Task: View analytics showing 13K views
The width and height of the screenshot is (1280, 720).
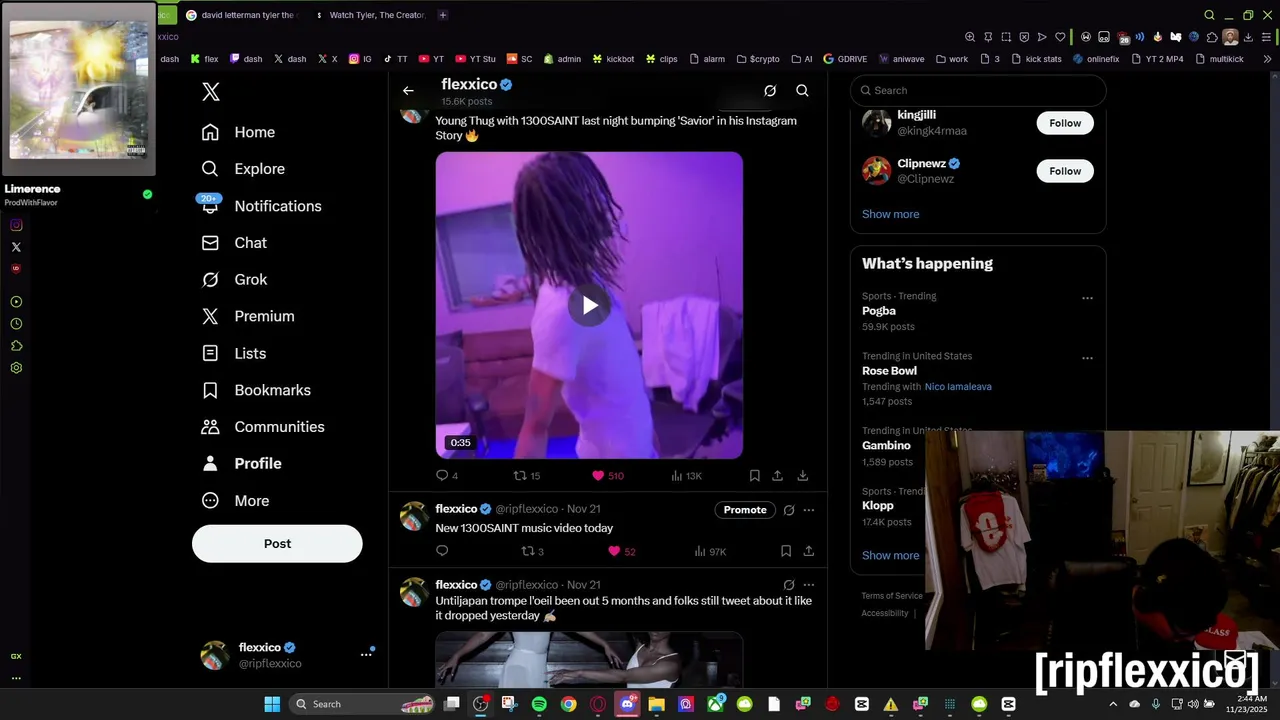Action: click(x=686, y=476)
